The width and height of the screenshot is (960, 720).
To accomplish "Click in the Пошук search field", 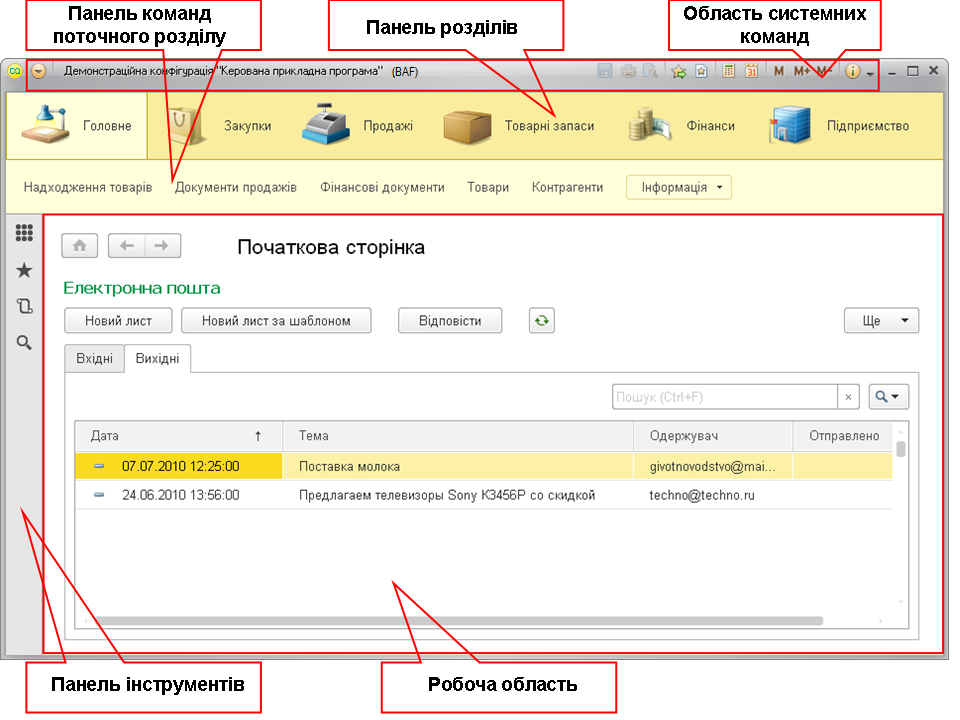I will click(725, 397).
